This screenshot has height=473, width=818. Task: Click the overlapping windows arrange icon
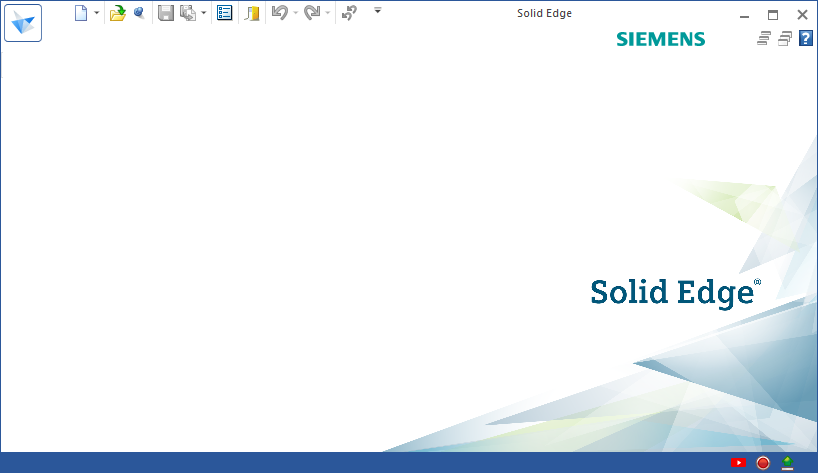tap(785, 39)
